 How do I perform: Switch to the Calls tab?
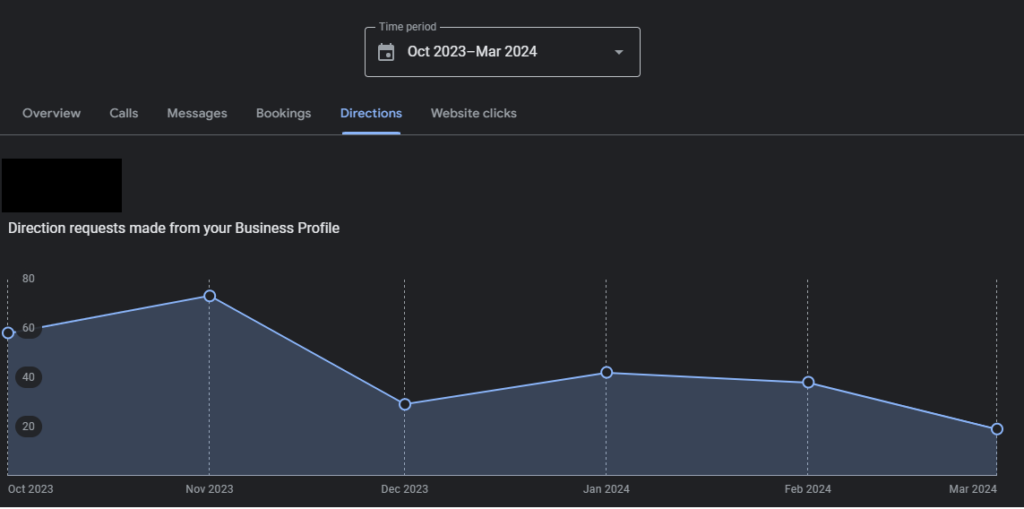coord(123,114)
